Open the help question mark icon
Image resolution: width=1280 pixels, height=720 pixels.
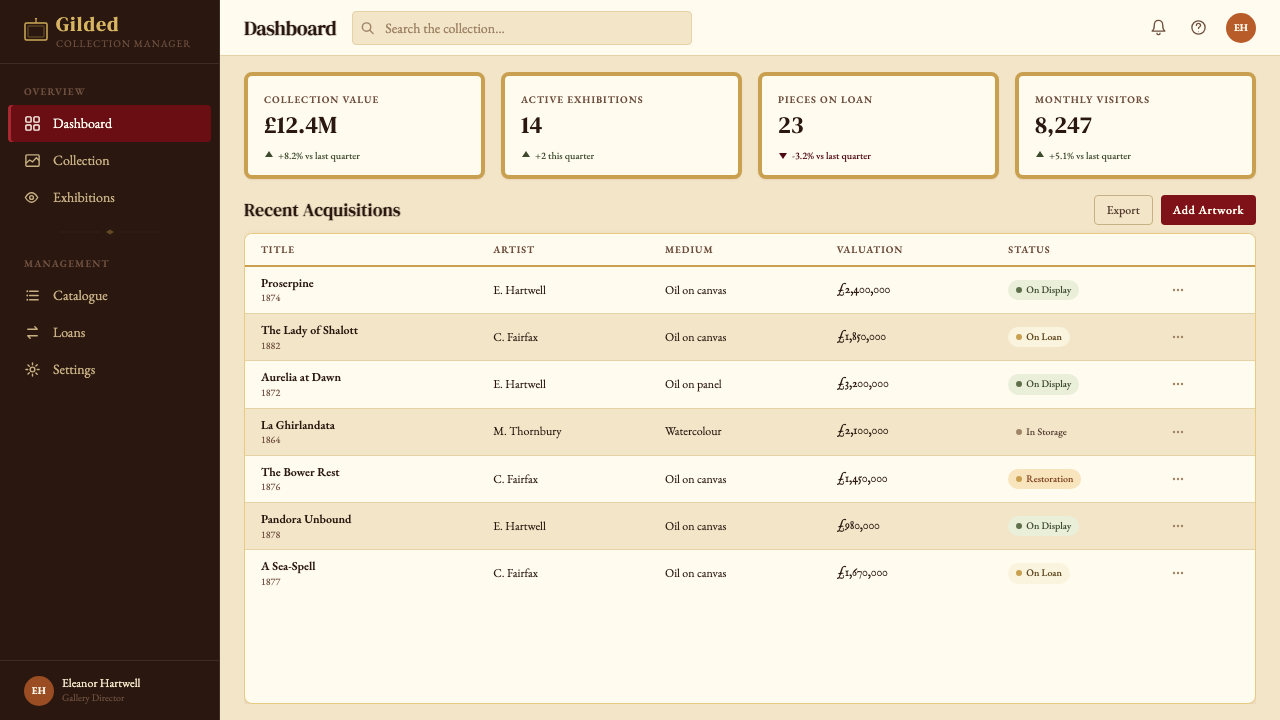1198,28
